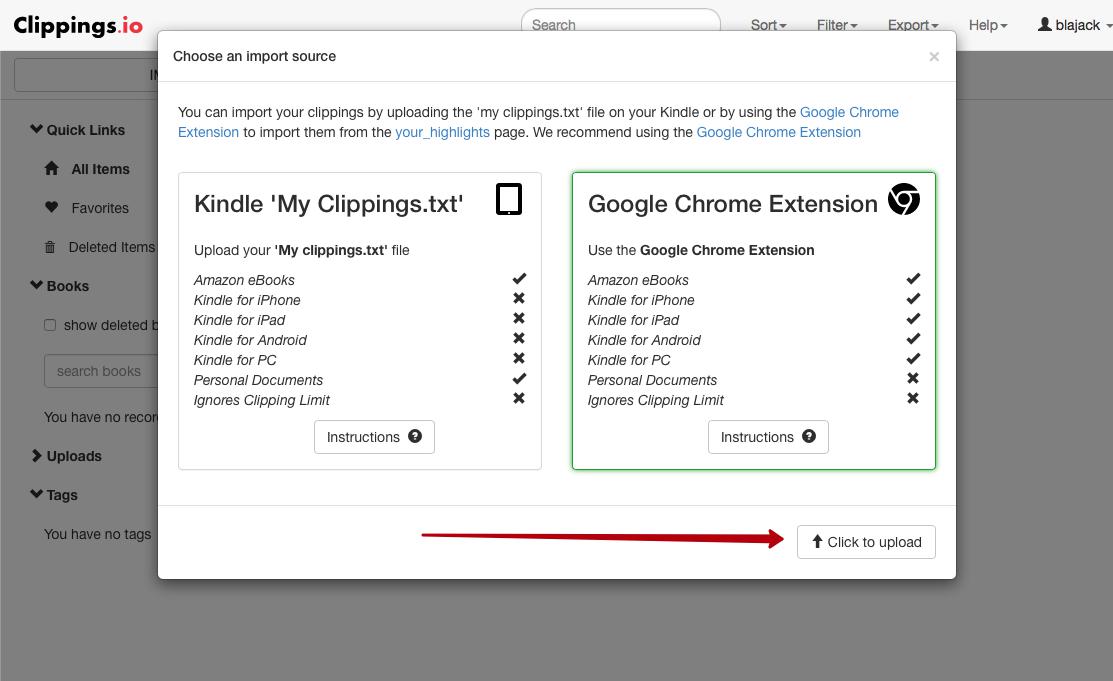Click the Kindle tablet device icon
Screen dimensions: 1113x681
tap(509, 200)
